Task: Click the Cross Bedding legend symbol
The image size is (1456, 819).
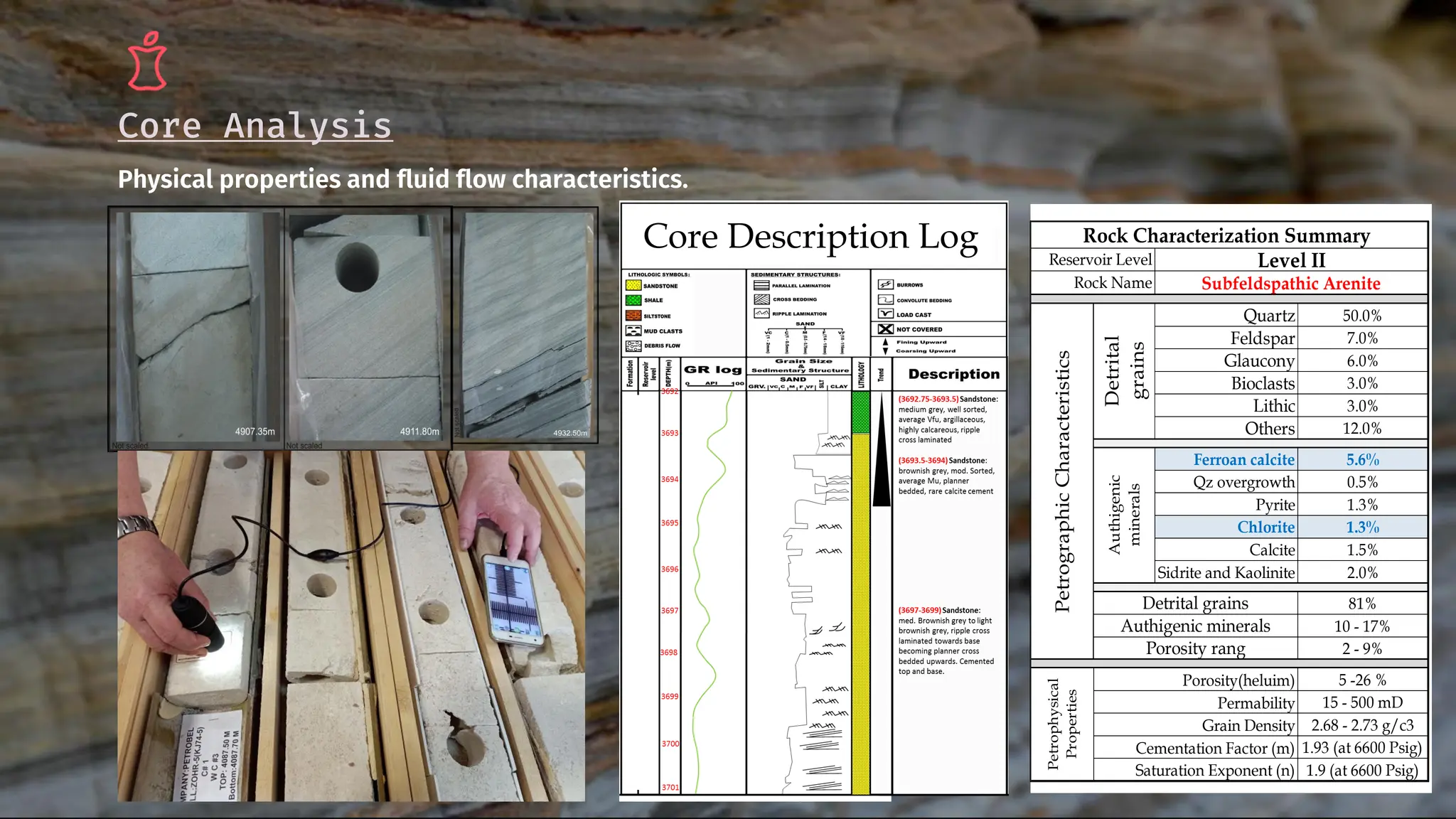Action: pos(761,299)
